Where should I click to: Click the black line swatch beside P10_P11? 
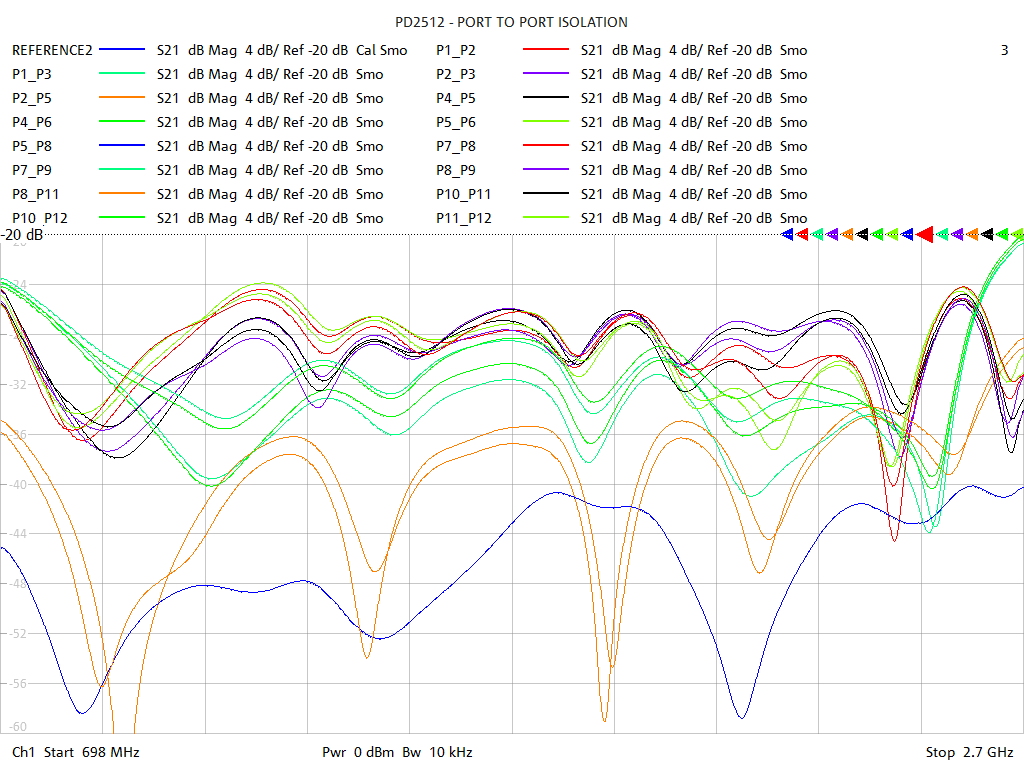tap(546, 193)
